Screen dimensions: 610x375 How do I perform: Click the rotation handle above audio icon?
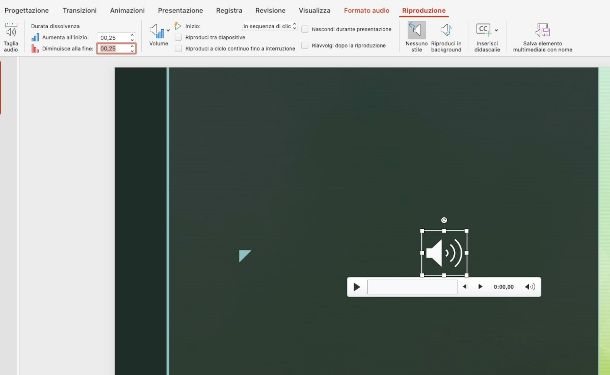(444, 220)
